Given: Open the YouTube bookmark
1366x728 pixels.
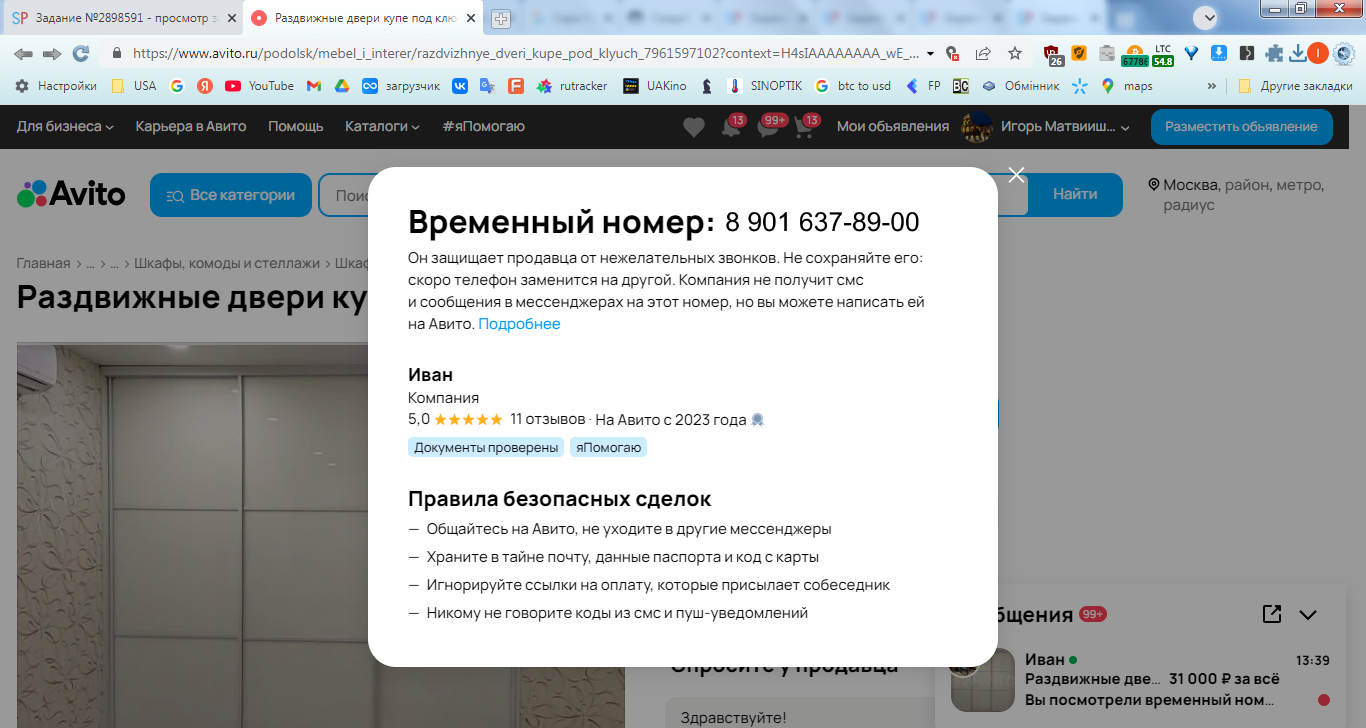Looking at the screenshot, I should pos(259,86).
